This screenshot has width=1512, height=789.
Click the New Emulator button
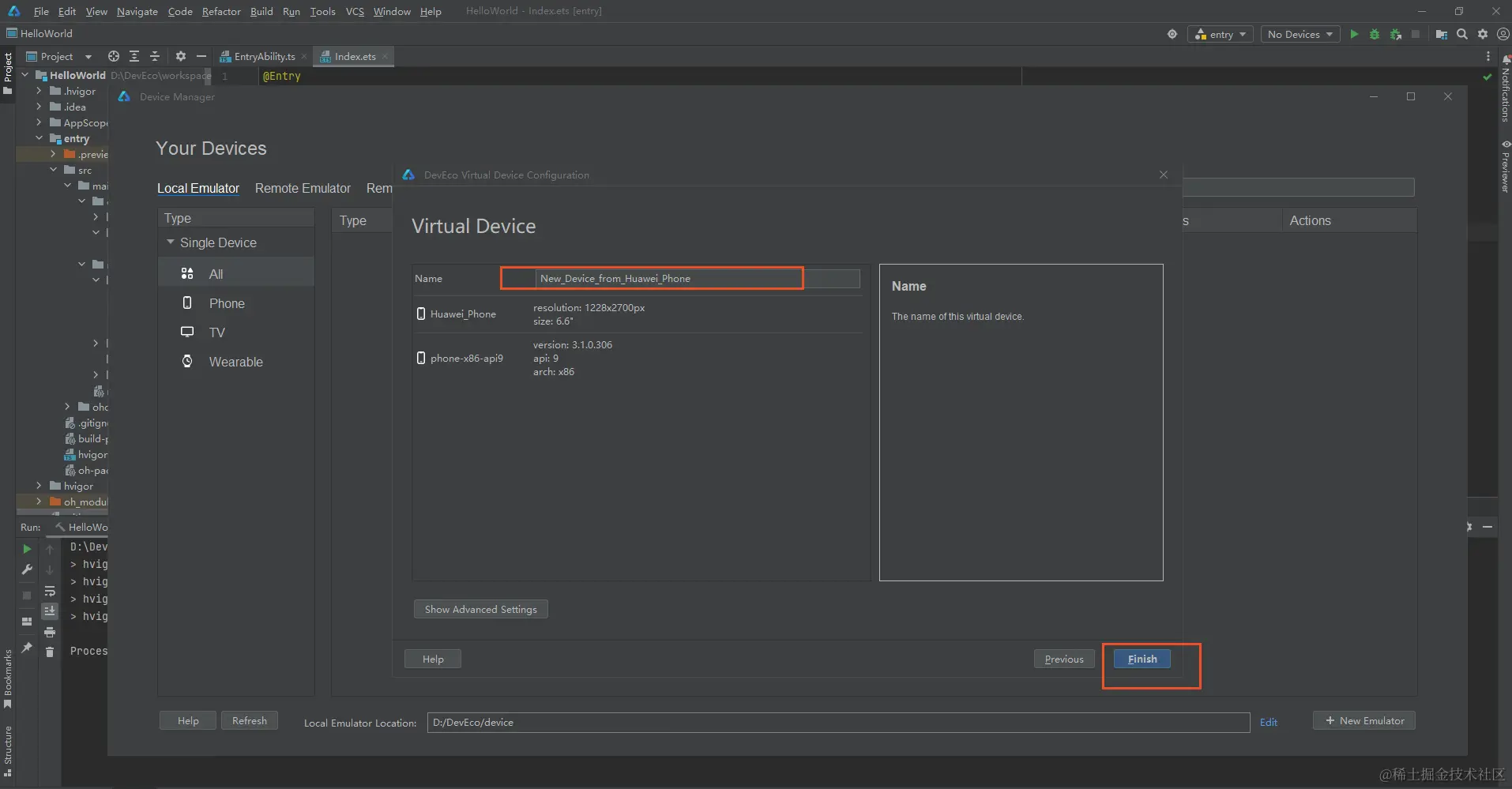click(x=1364, y=720)
